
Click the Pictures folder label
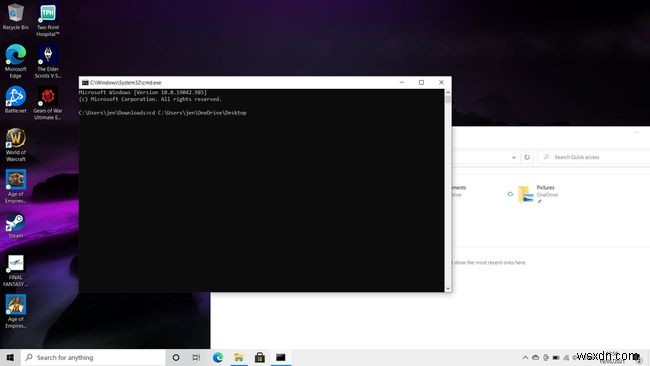(545, 188)
